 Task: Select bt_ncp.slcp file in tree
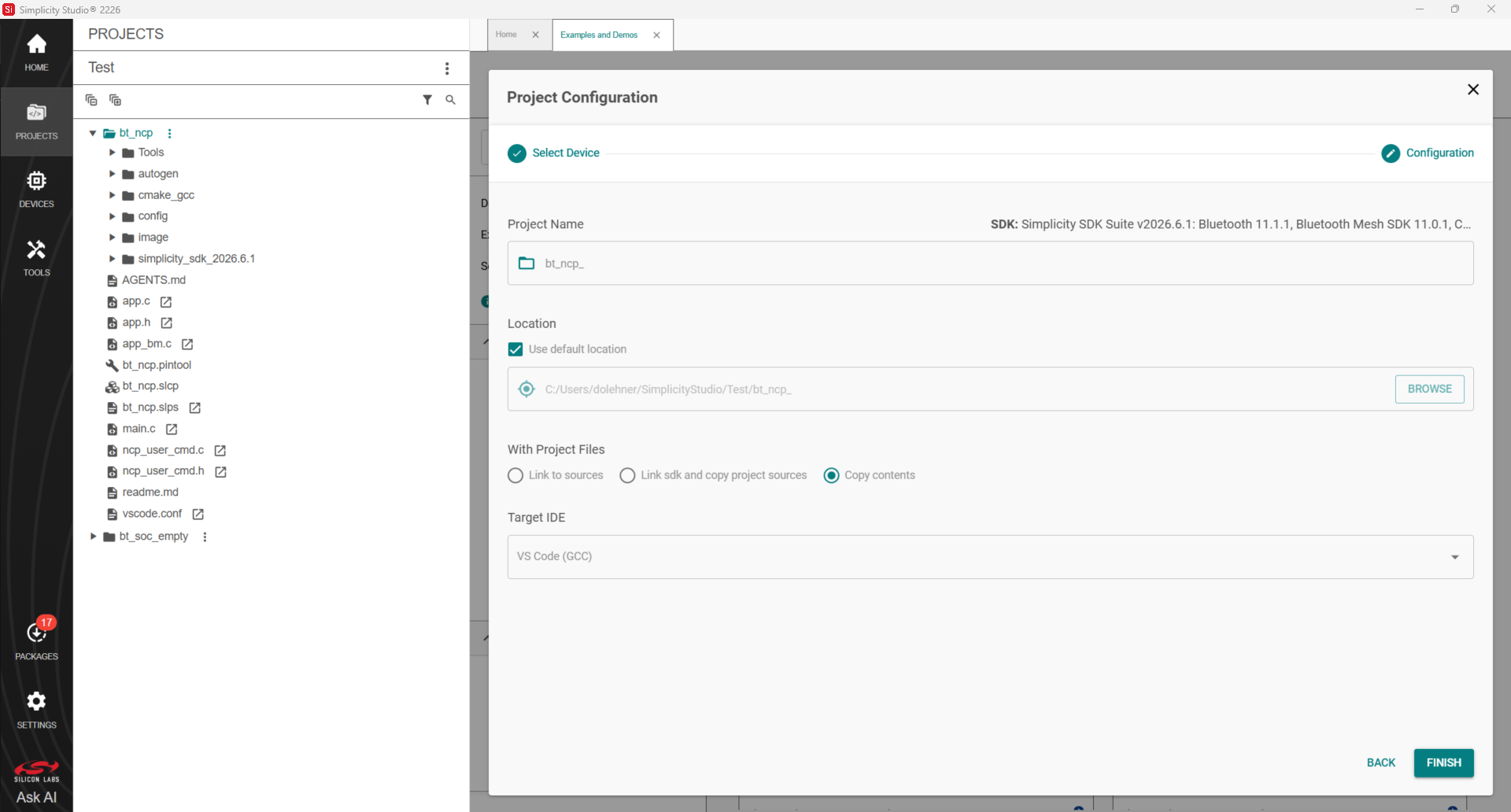pyautogui.click(x=150, y=386)
